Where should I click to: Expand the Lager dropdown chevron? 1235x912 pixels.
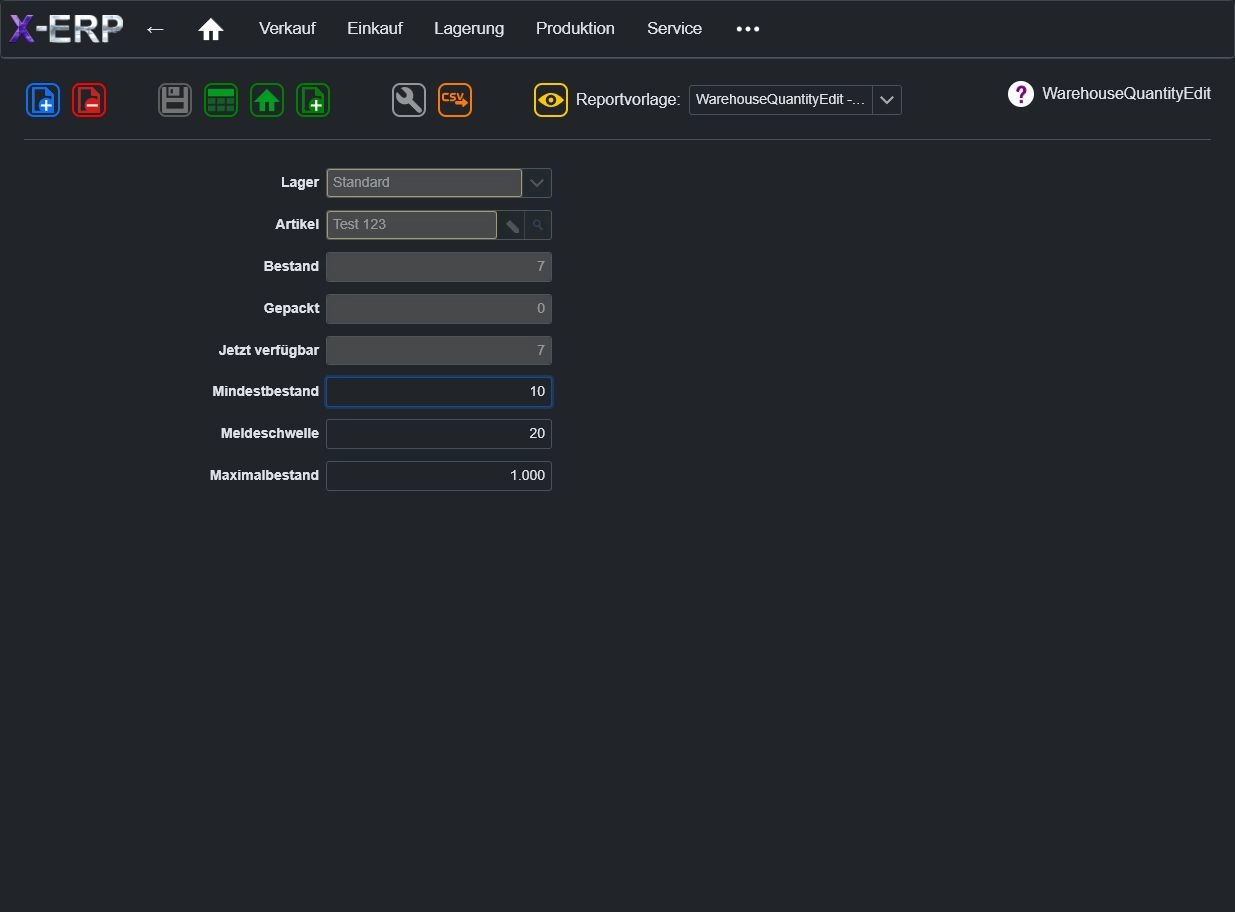[x=537, y=183]
